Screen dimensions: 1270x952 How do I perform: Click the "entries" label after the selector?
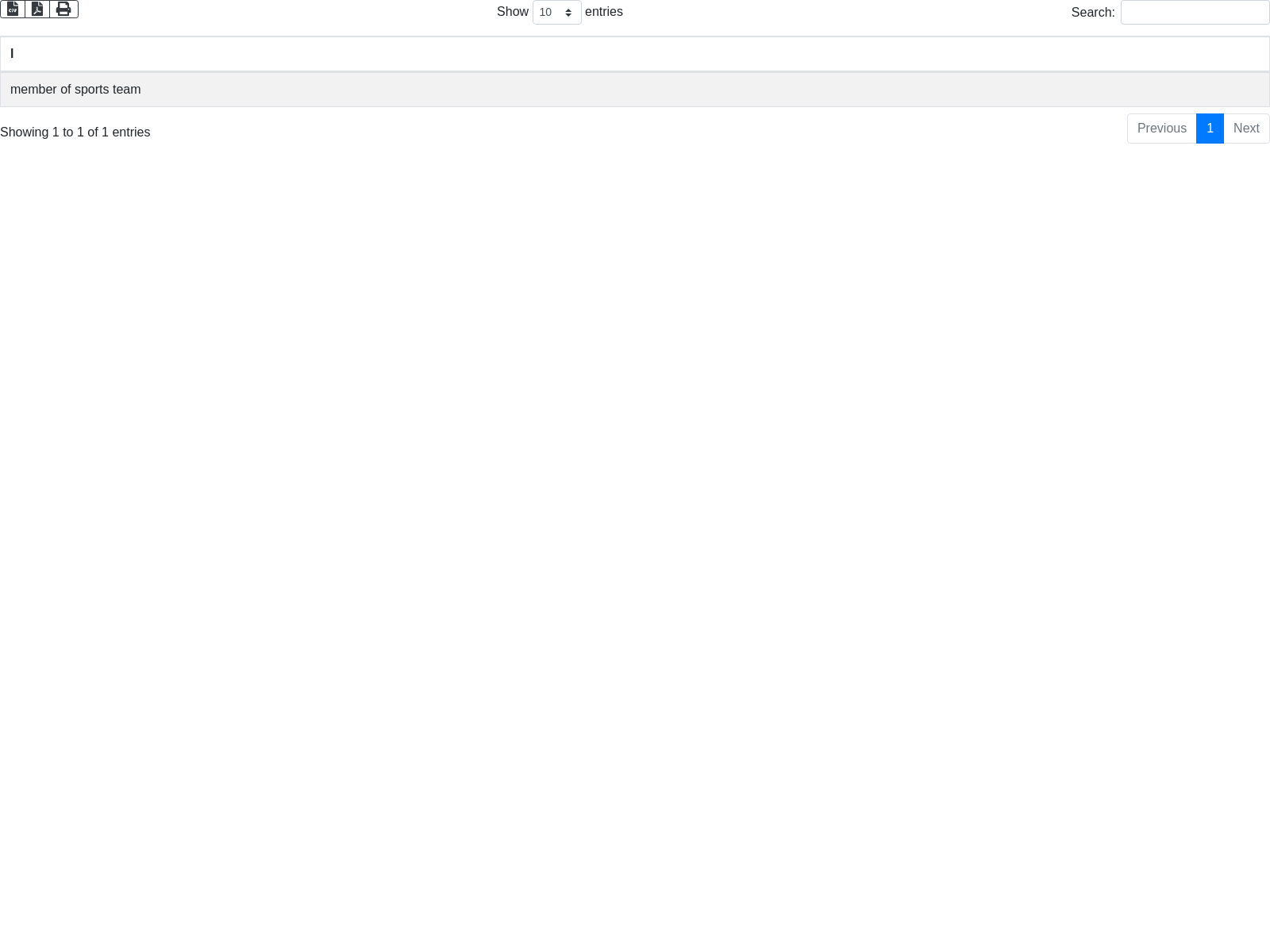click(x=603, y=12)
